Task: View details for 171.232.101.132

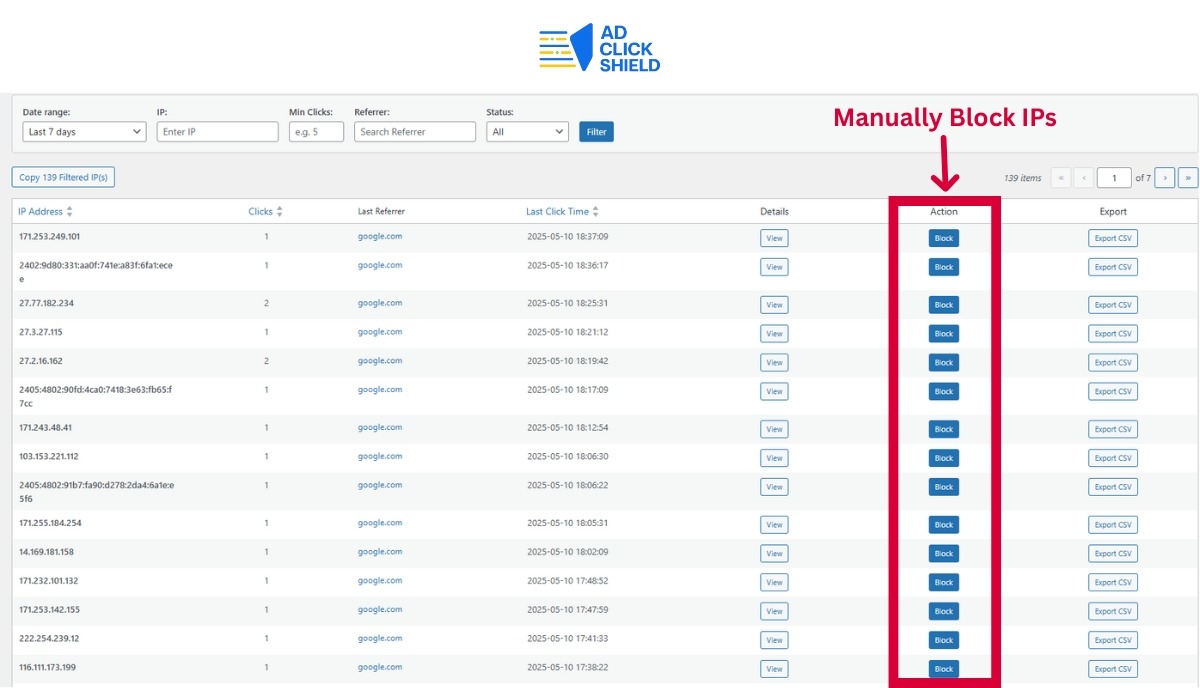Action: point(774,583)
